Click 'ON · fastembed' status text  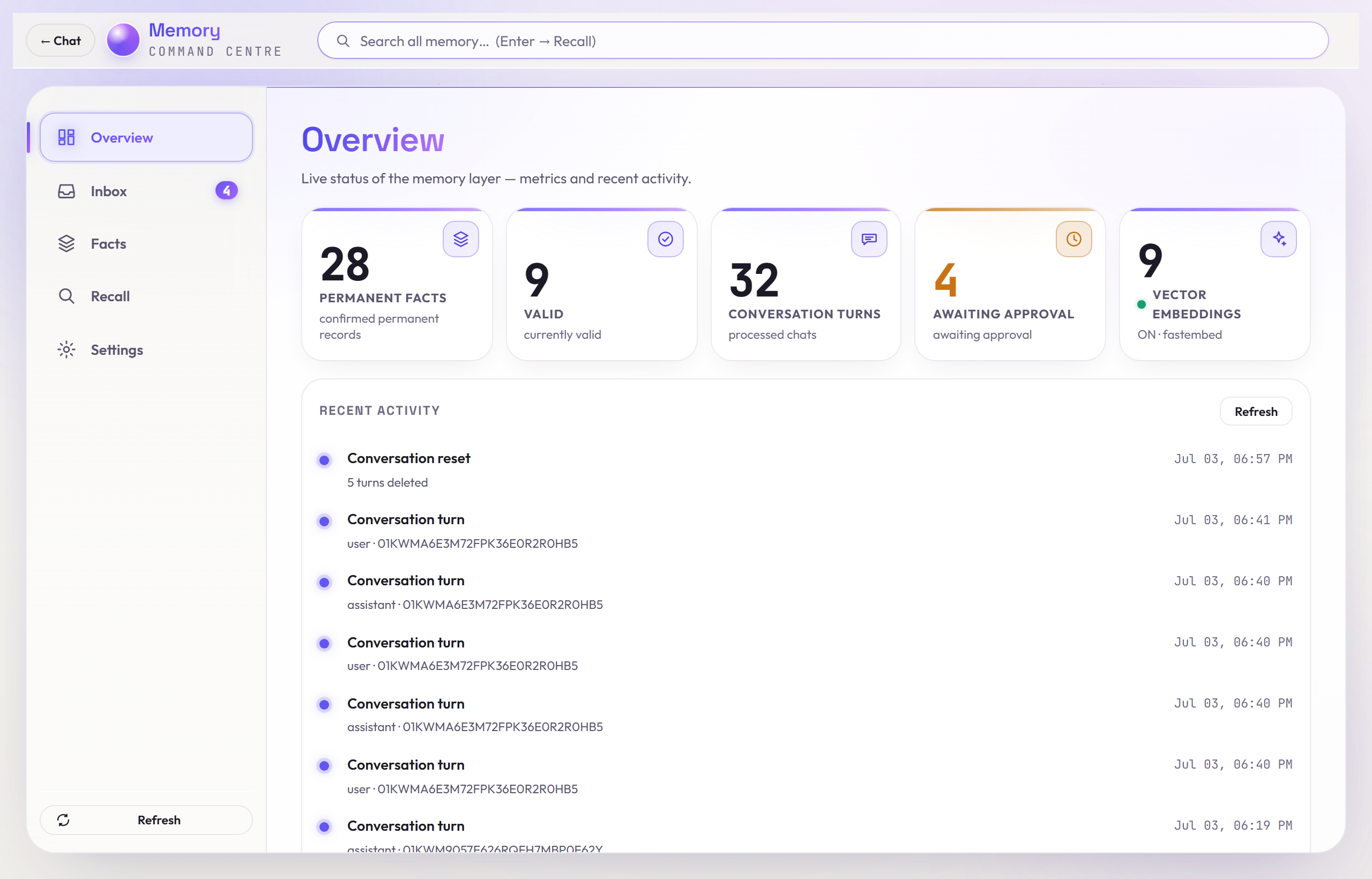pos(1179,334)
